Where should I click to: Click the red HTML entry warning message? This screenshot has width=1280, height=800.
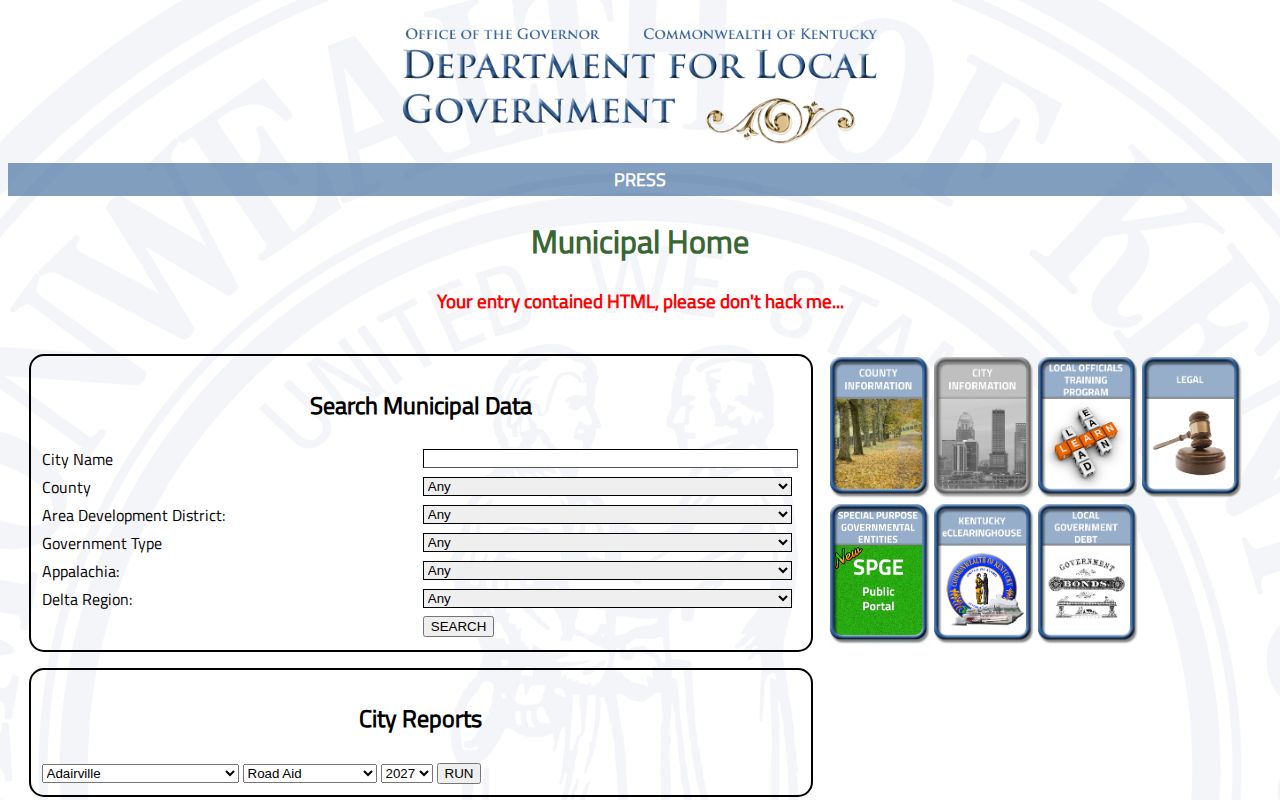(x=640, y=302)
